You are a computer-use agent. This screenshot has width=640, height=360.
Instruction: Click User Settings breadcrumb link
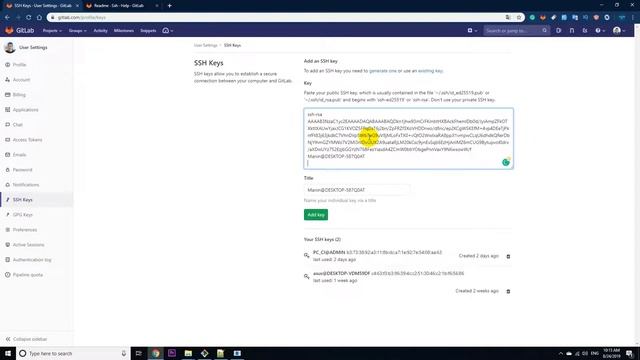(x=205, y=45)
